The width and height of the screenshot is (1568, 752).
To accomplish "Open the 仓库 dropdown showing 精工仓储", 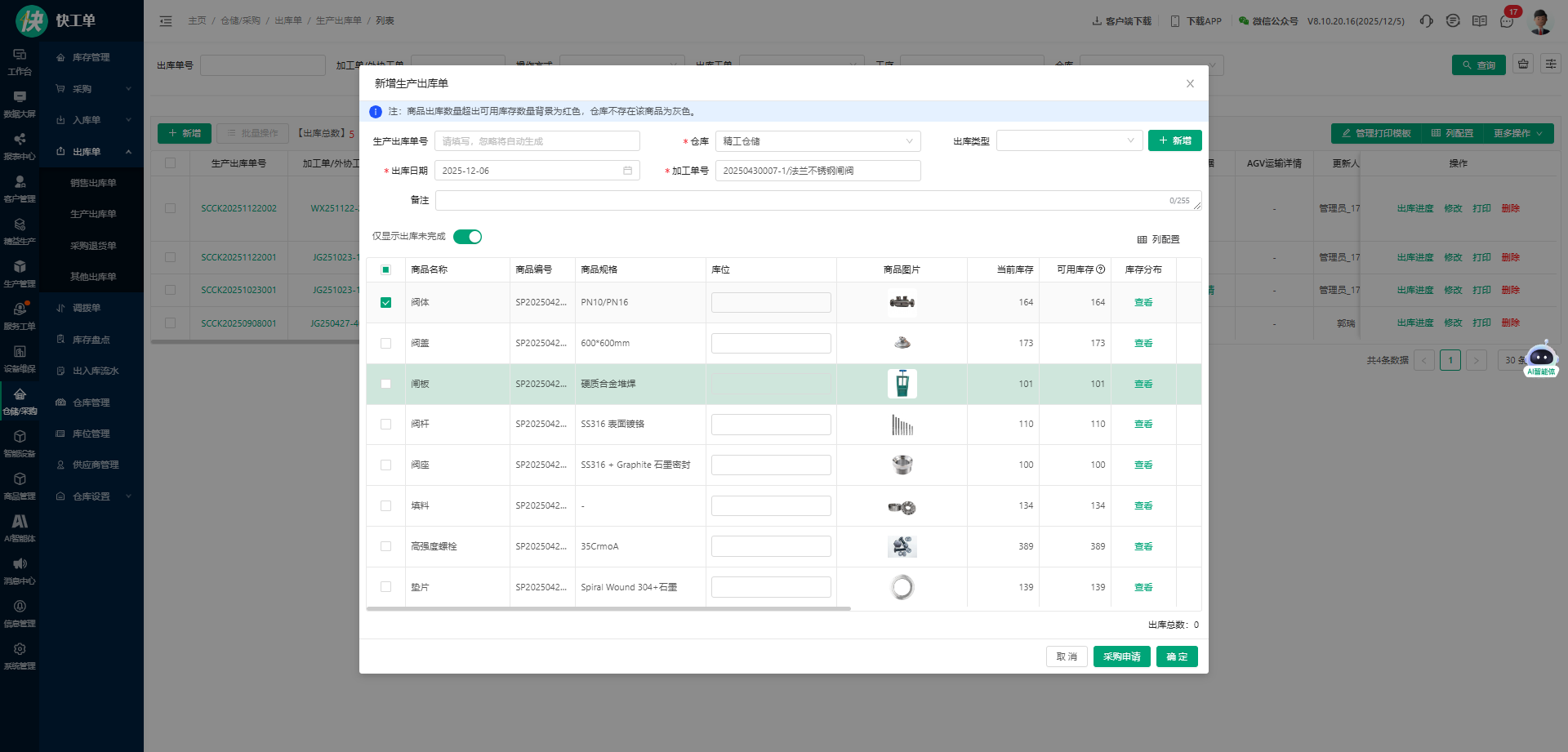I will pyautogui.click(x=817, y=141).
